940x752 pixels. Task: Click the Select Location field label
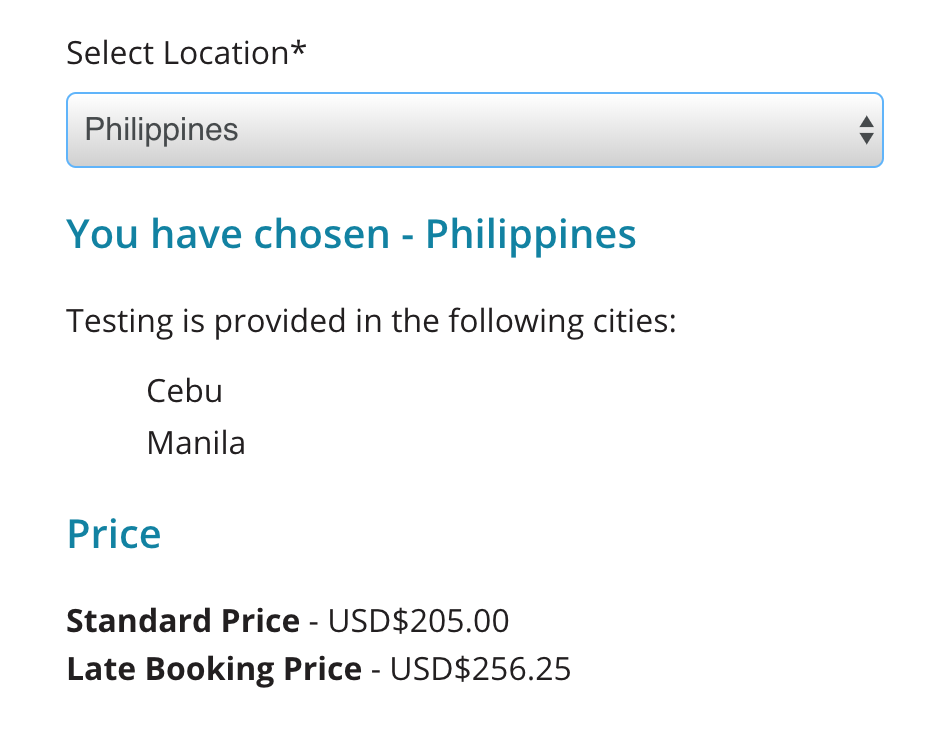pos(177,52)
